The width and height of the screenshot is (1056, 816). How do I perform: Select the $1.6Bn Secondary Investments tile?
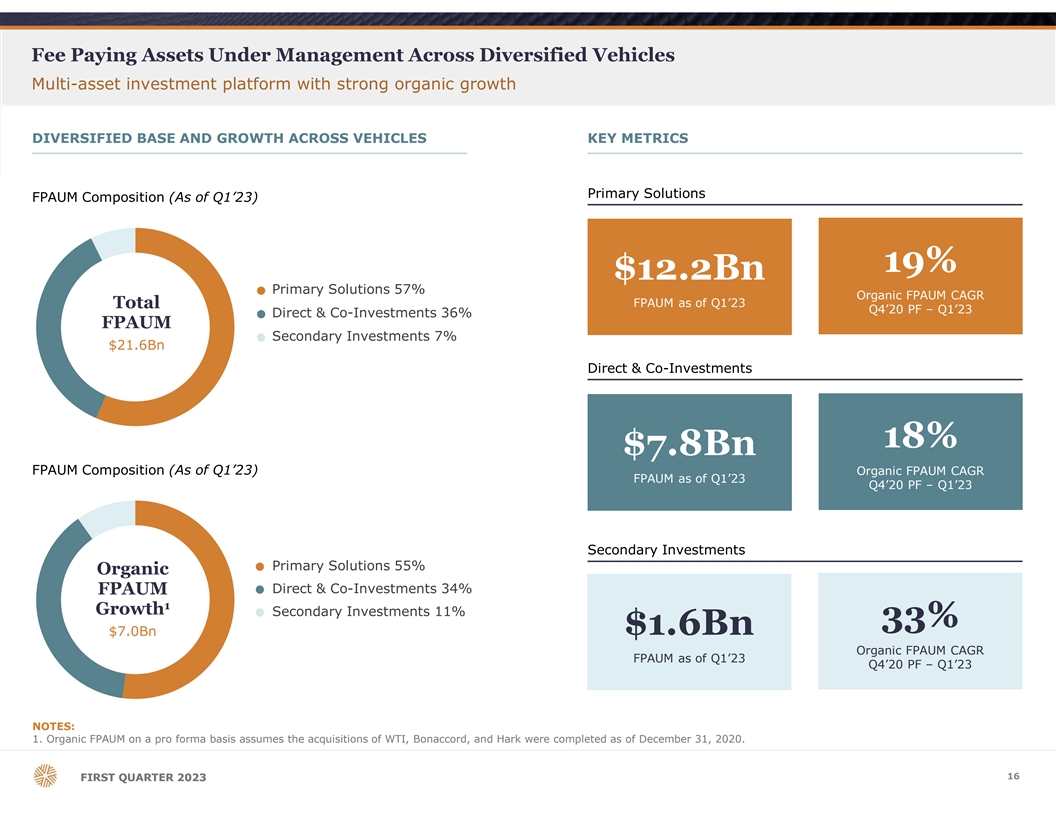coord(689,631)
